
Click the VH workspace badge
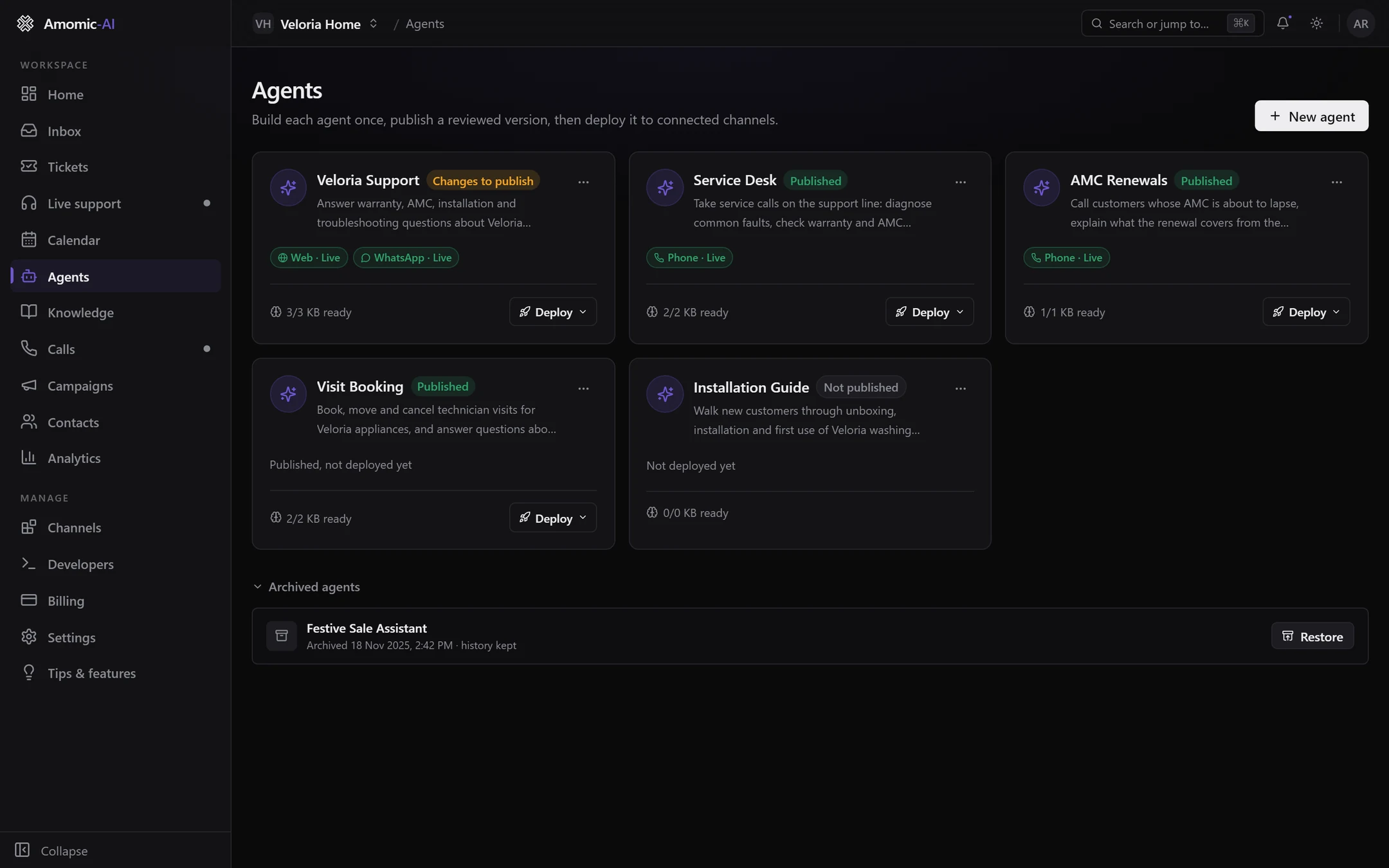click(263, 24)
